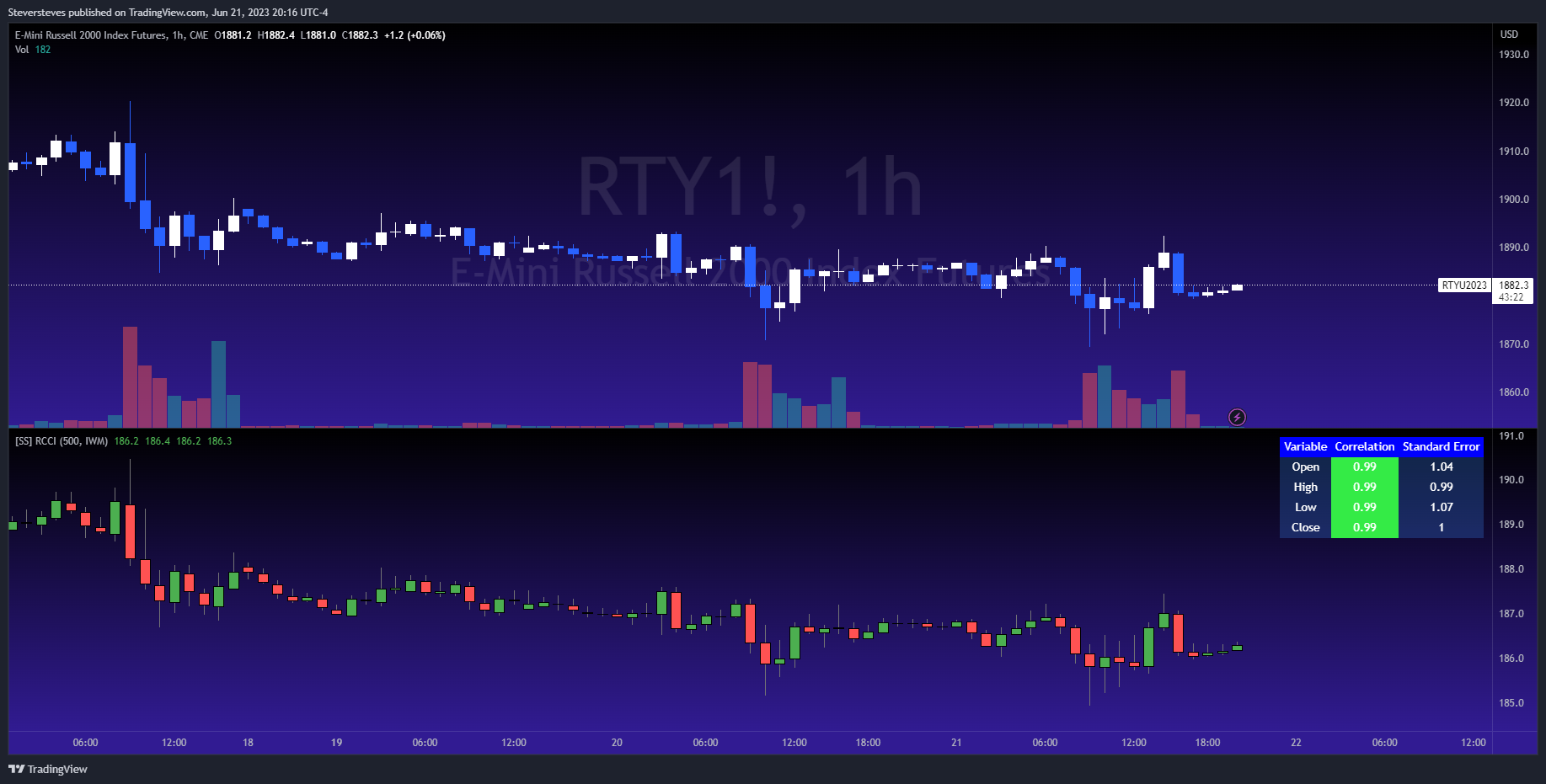Select the Open row label in table
Screen dimensions: 1546x784
pyautogui.click(x=1305, y=467)
